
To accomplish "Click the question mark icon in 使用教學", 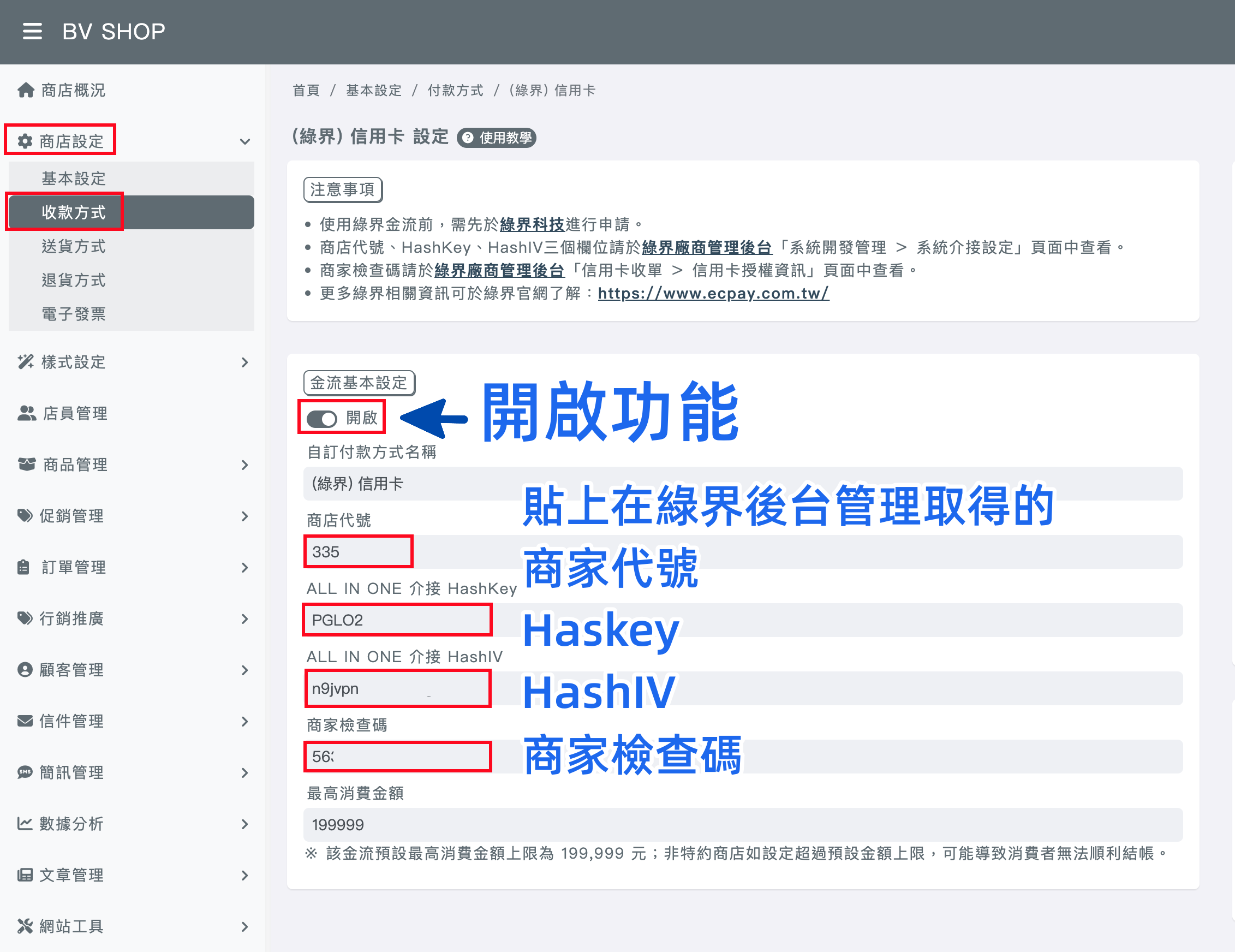I will pos(468,138).
